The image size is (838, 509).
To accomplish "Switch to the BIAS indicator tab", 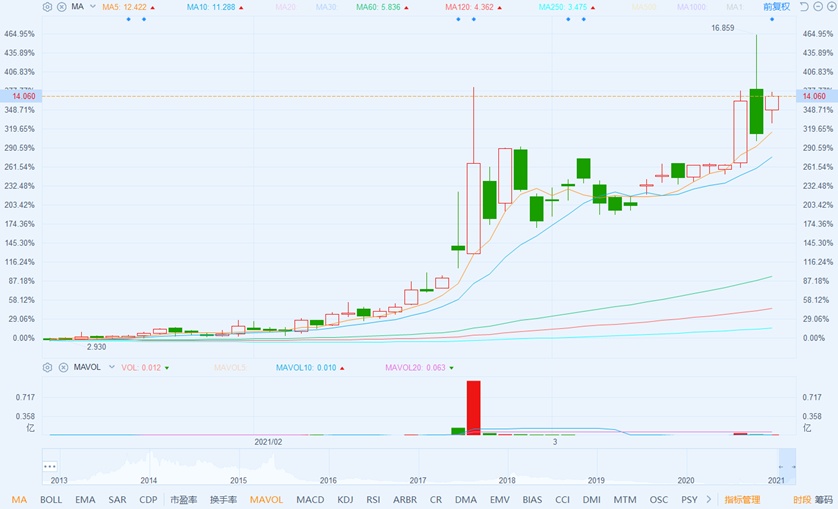I will point(532,499).
